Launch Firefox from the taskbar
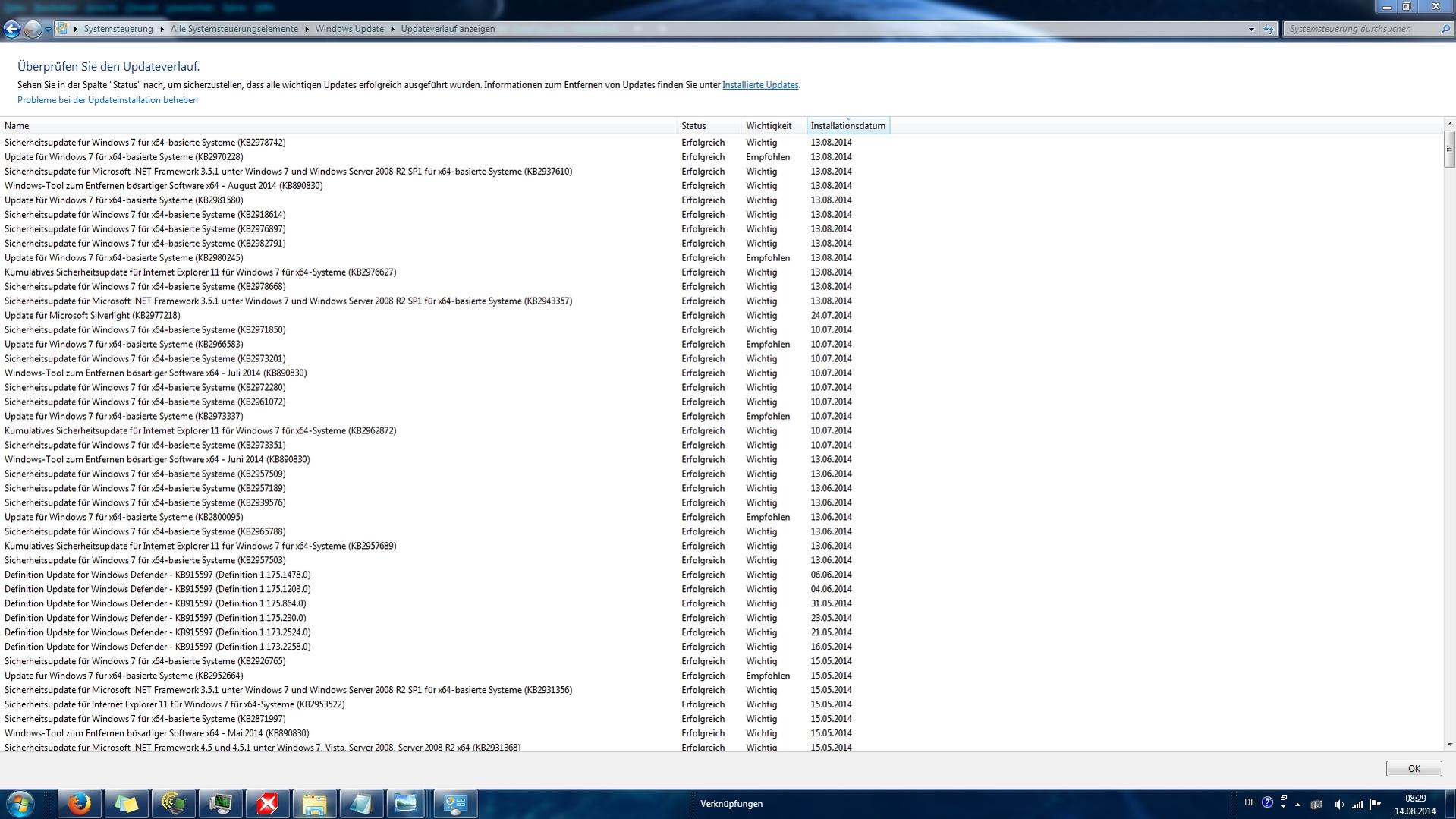Viewport: 1456px width, 819px height. [79, 804]
